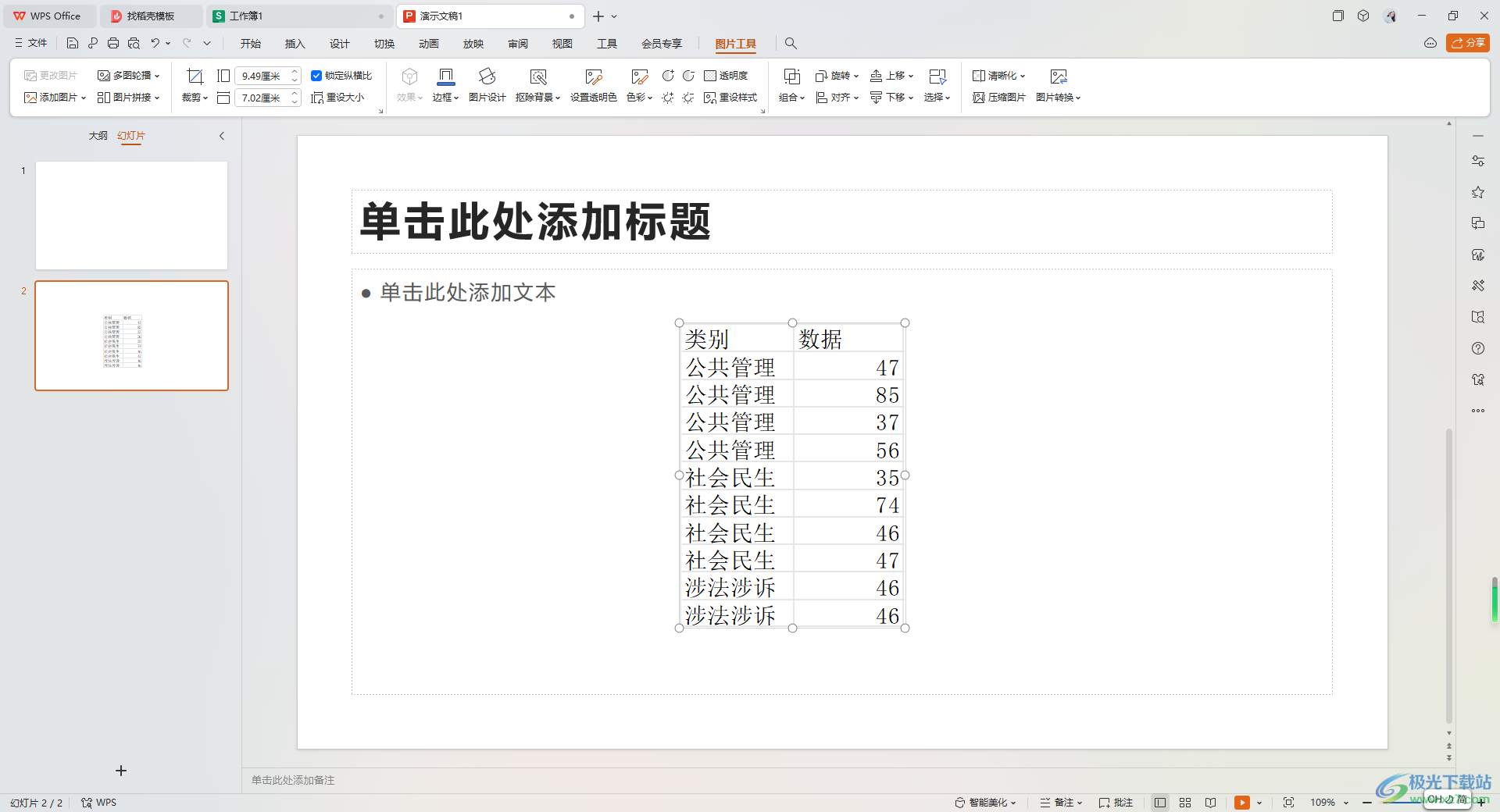Click the decrease contrast icon
The image size is (1500, 812).
coord(688,76)
